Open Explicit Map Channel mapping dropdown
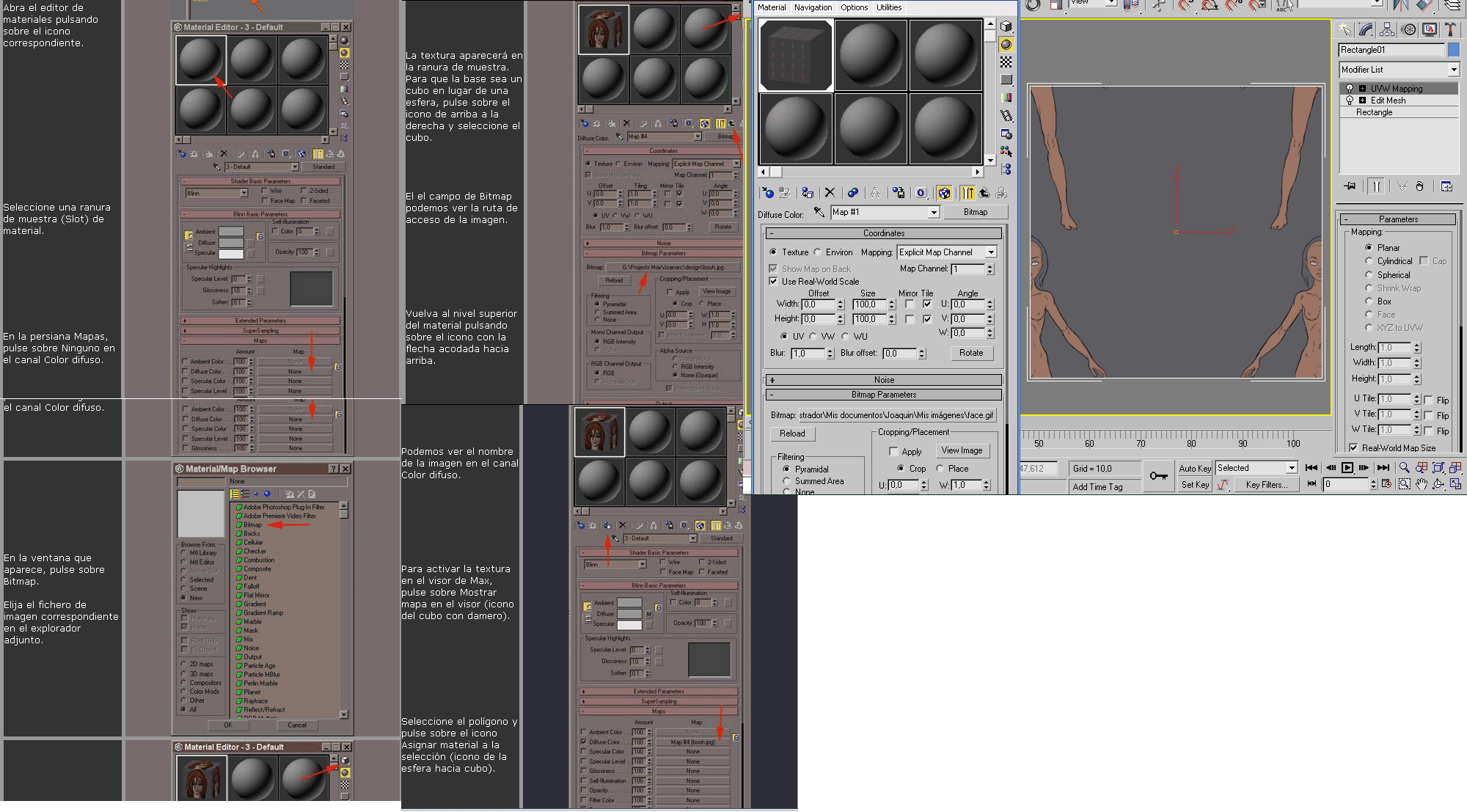This screenshot has width=1467, height=812. (x=991, y=252)
